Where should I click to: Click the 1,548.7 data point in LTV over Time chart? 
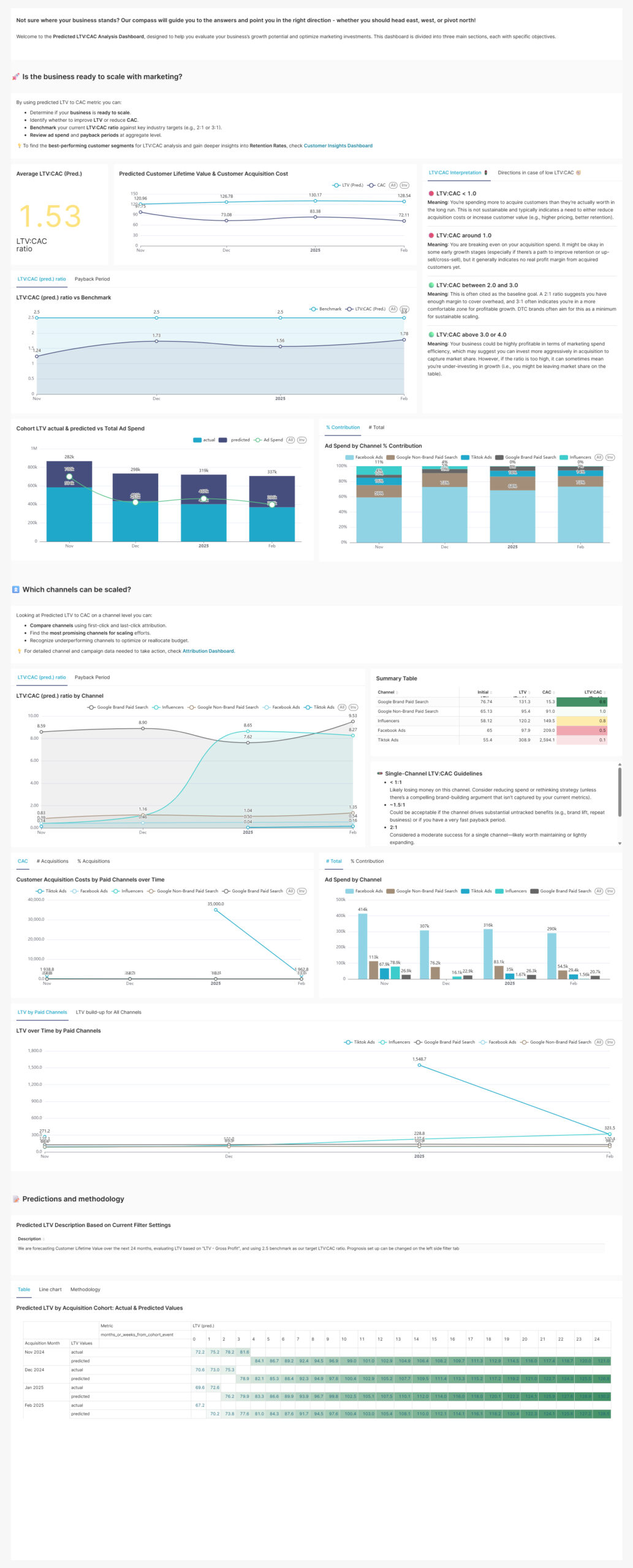pyautogui.click(x=419, y=1065)
